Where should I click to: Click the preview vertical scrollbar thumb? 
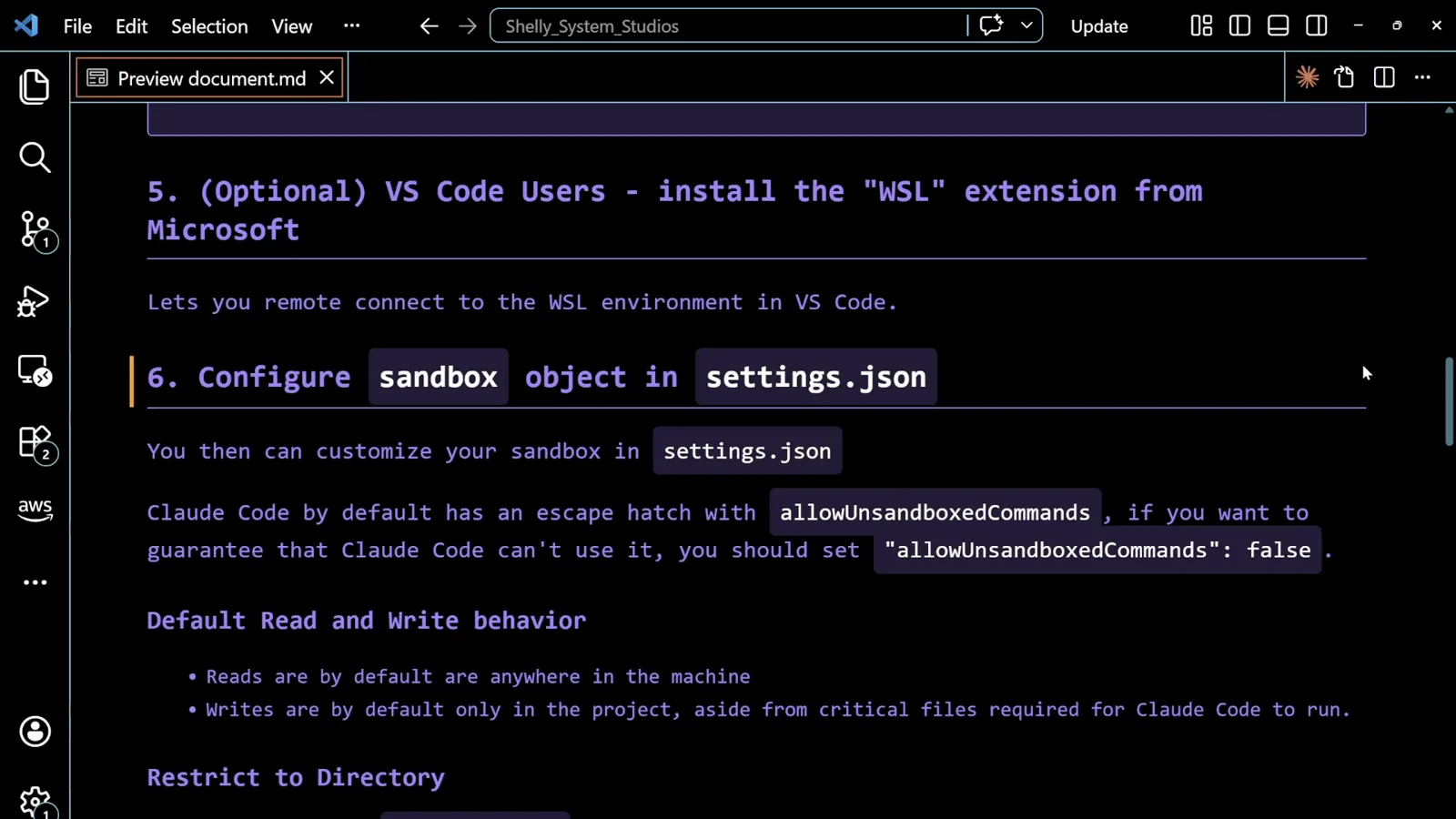click(x=1449, y=401)
